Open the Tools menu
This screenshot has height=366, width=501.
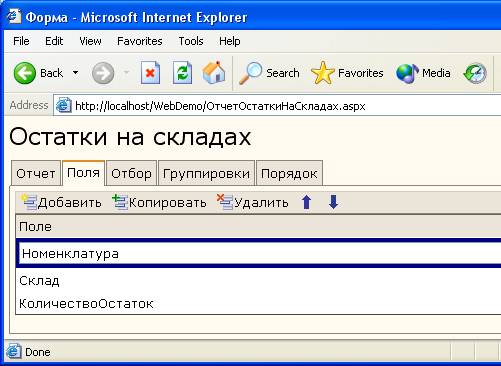pyautogui.click(x=191, y=41)
